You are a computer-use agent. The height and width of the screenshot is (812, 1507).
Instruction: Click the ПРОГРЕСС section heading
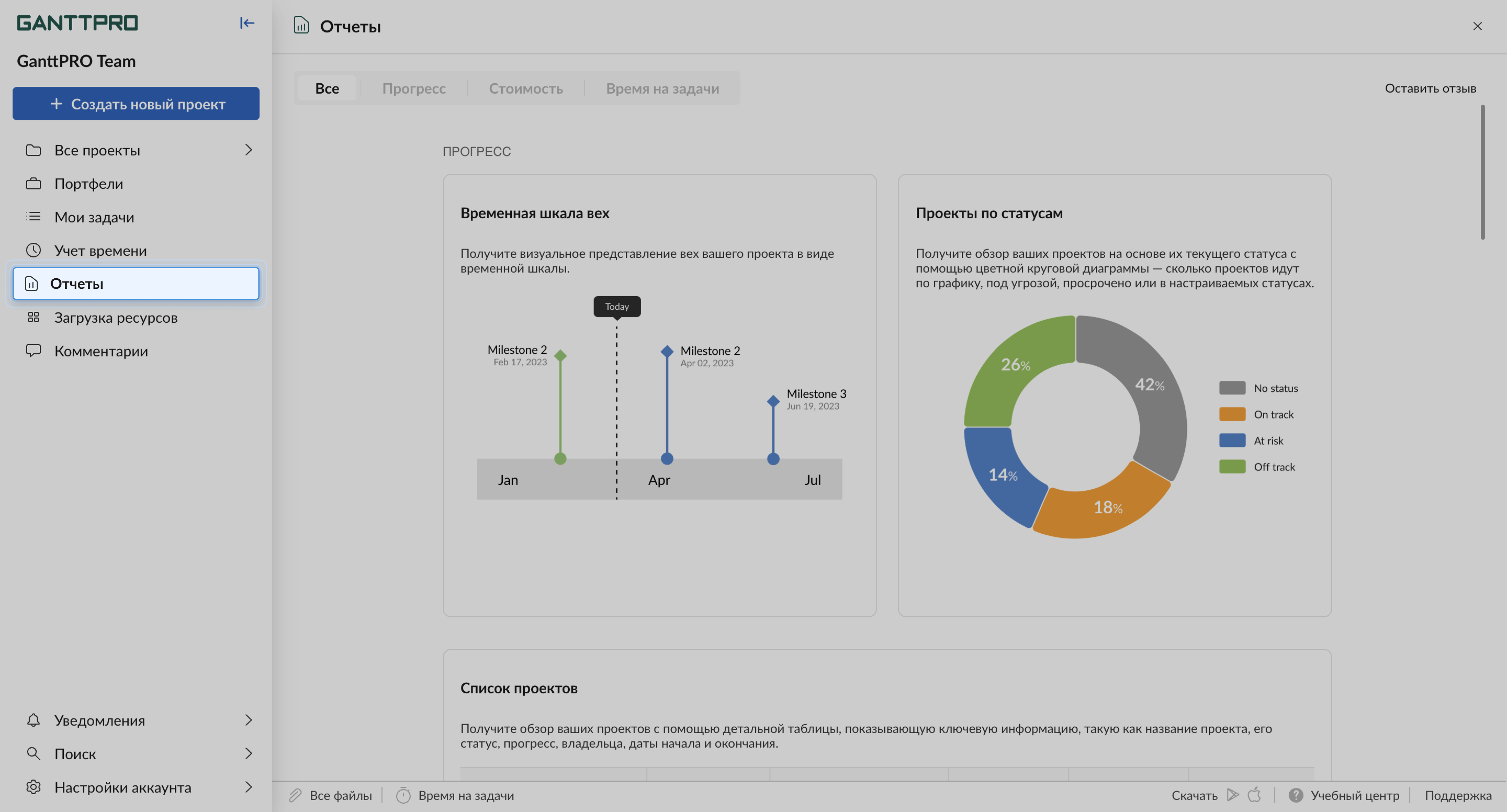click(x=476, y=151)
